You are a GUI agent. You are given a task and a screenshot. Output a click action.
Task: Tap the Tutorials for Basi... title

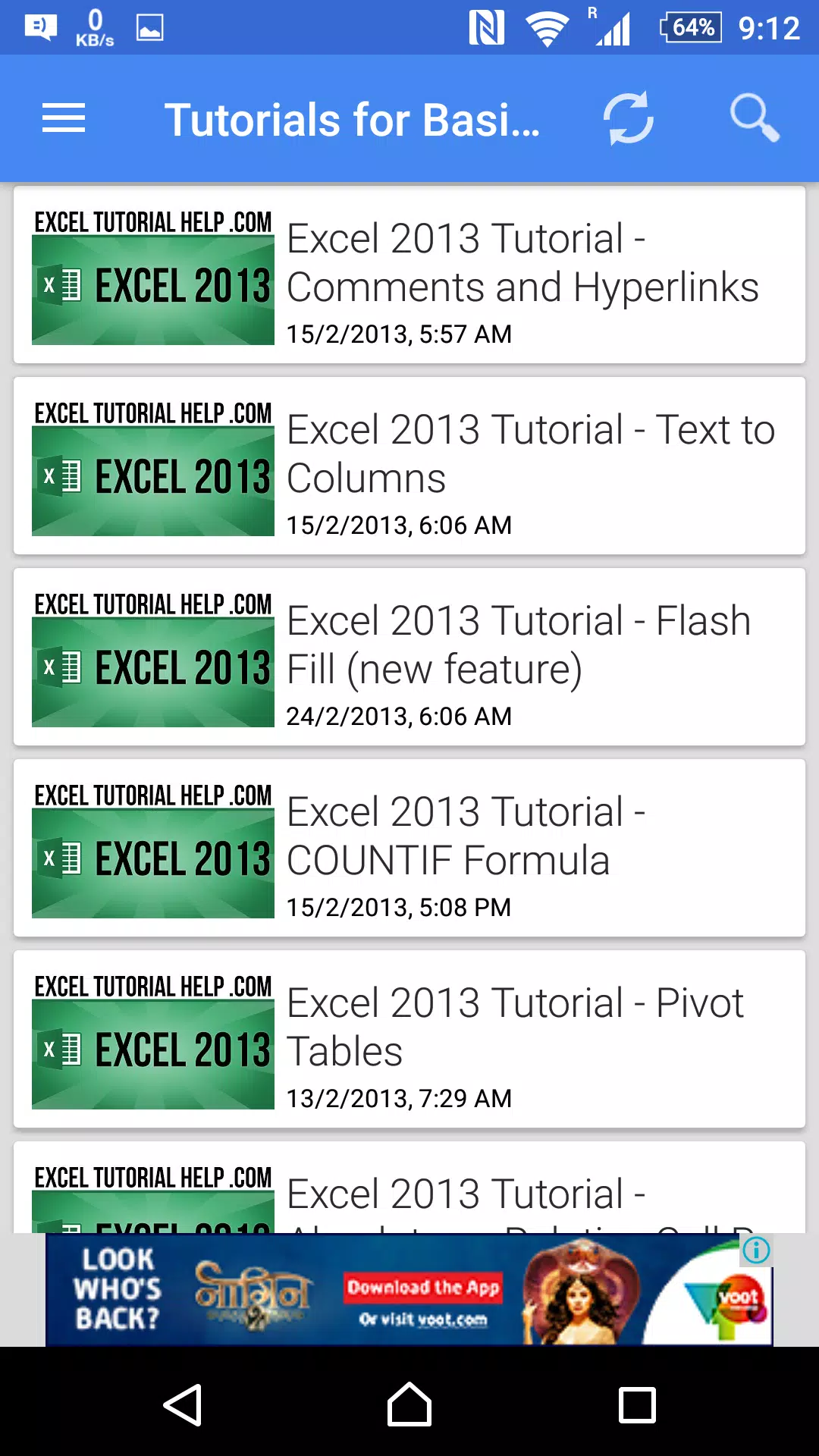click(352, 120)
